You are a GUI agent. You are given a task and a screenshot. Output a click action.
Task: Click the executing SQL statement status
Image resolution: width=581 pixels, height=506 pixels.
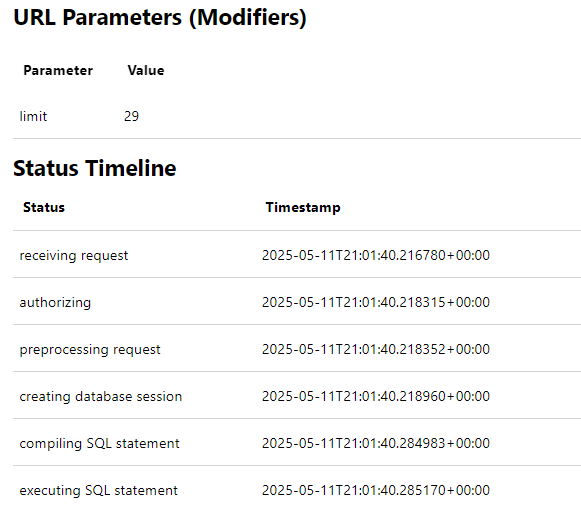[99, 490]
